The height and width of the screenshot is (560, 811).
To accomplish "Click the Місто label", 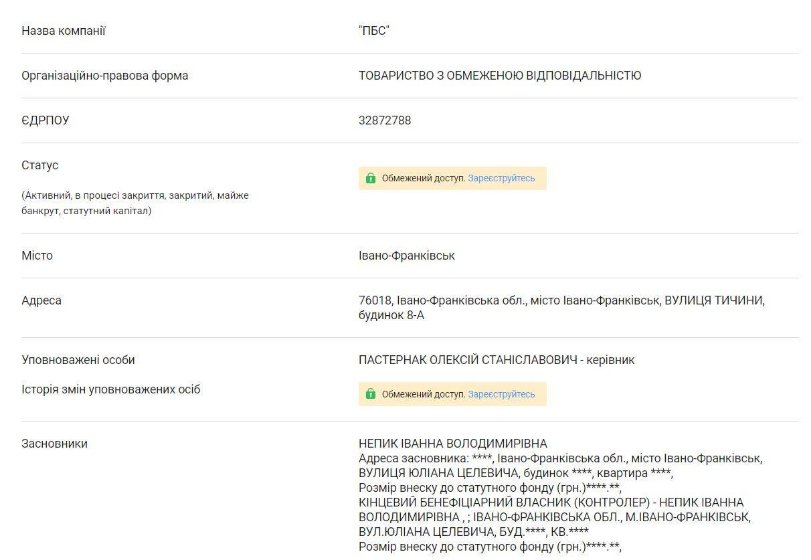I will tap(37, 256).
